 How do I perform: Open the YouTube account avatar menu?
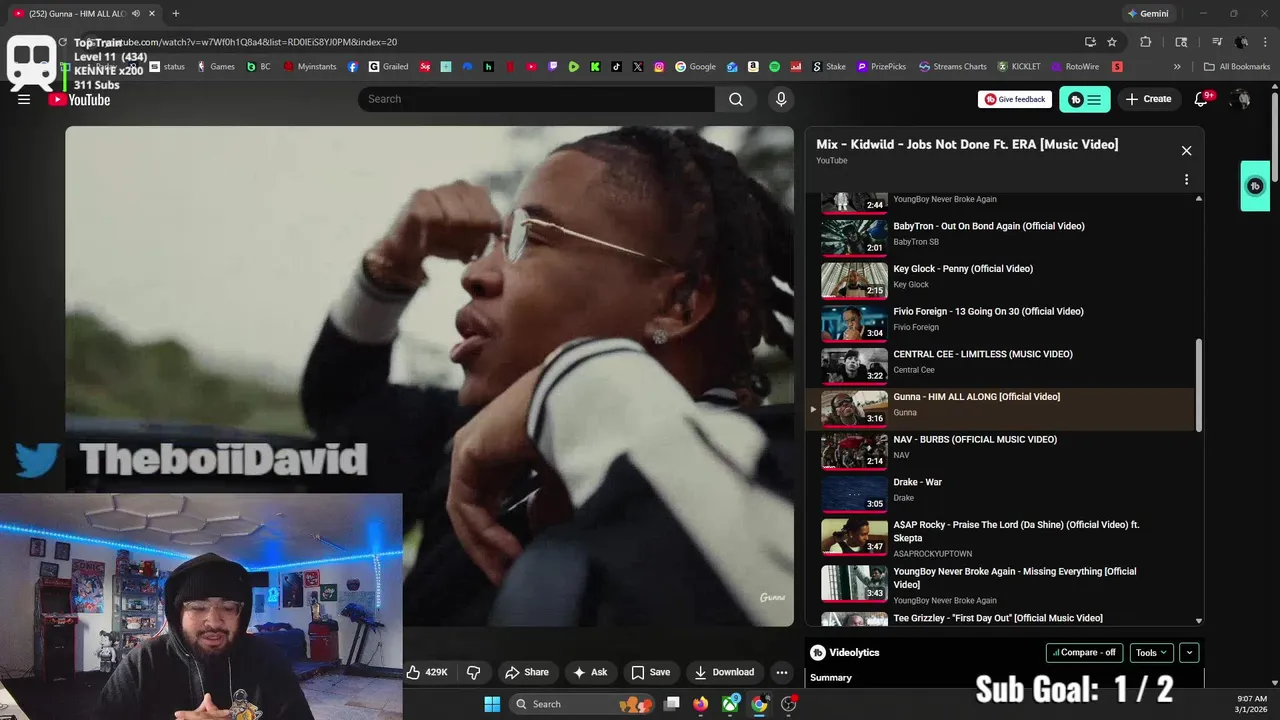click(1240, 99)
